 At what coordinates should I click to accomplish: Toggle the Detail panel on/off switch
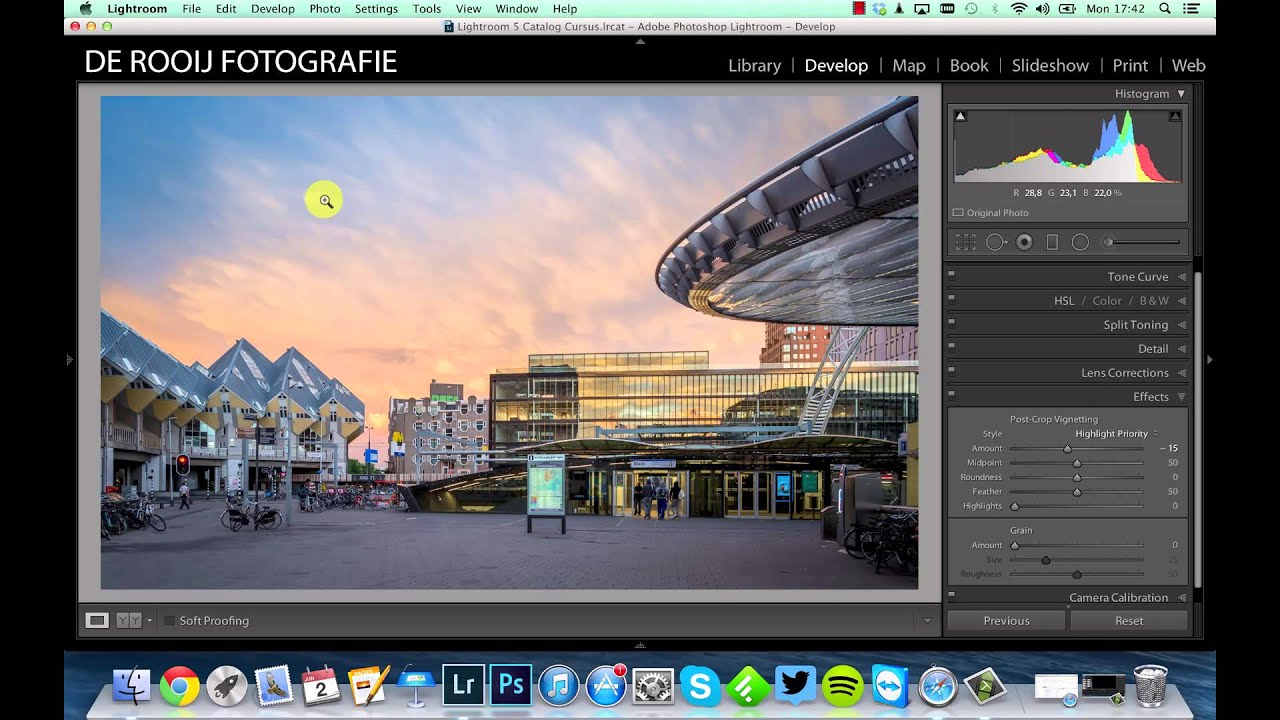pyautogui.click(x=951, y=346)
